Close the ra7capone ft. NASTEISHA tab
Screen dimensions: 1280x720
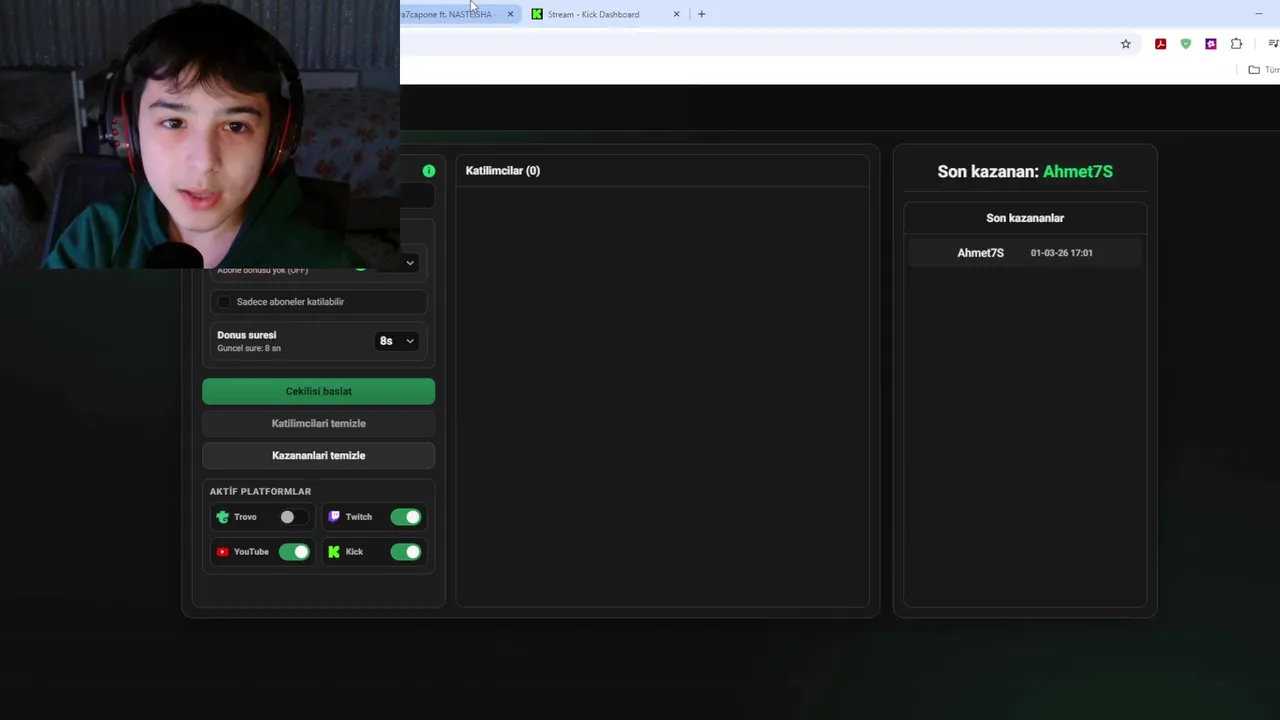(510, 14)
